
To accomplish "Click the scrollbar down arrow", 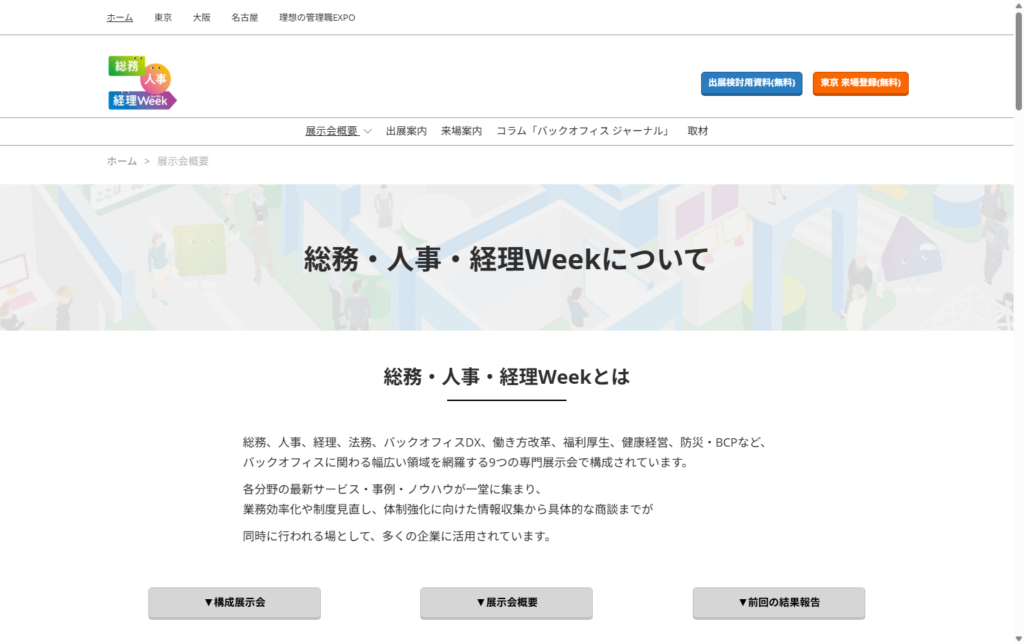I will tap(1018, 637).
